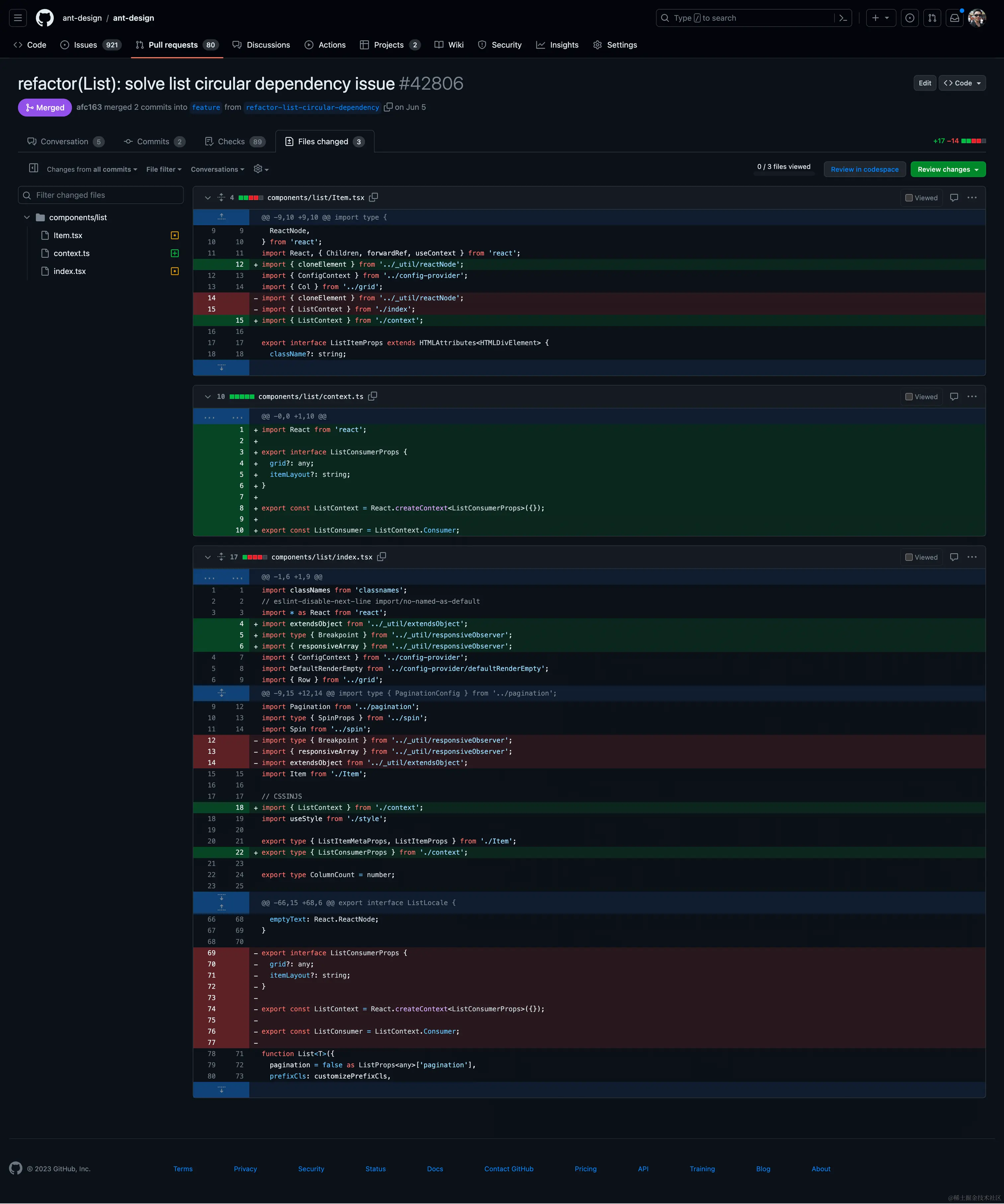Open more options for index.tsx file
1004x1204 pixels.
coord(972,557)
